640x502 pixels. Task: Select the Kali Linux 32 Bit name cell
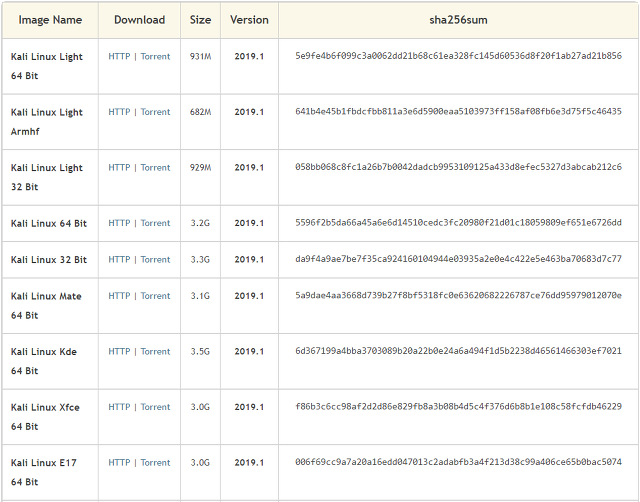(x=49, y=260)
